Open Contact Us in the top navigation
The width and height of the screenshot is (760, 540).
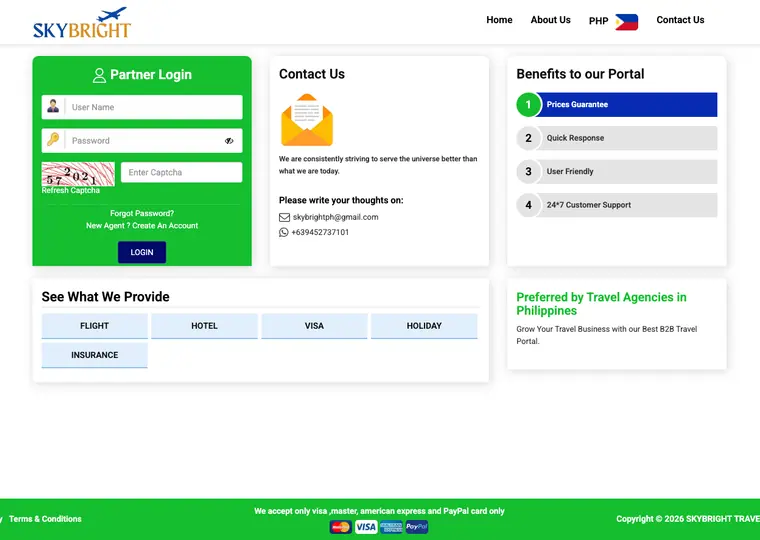tap(680, 20)
